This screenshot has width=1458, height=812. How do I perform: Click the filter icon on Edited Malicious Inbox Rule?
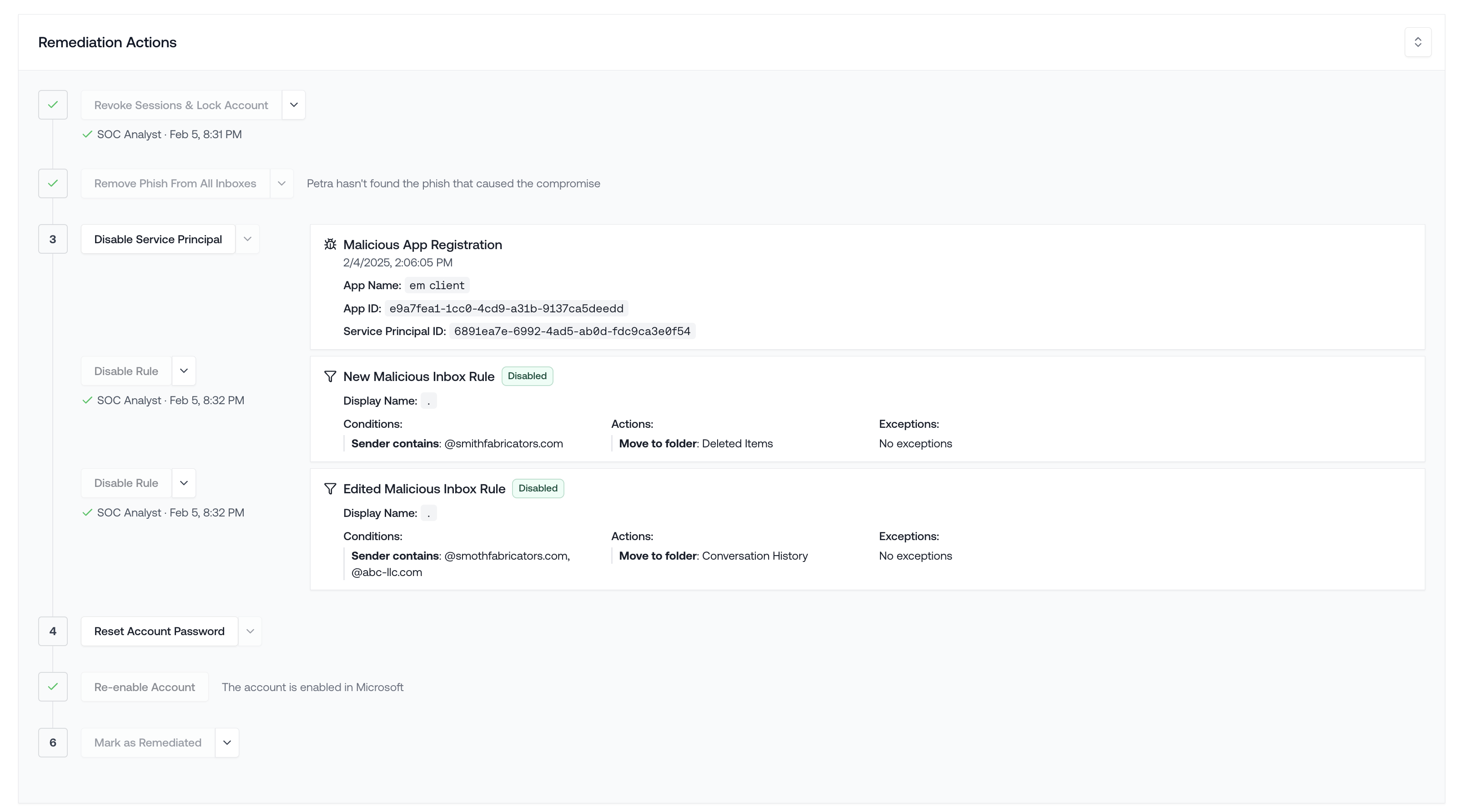tap(331, 488)
